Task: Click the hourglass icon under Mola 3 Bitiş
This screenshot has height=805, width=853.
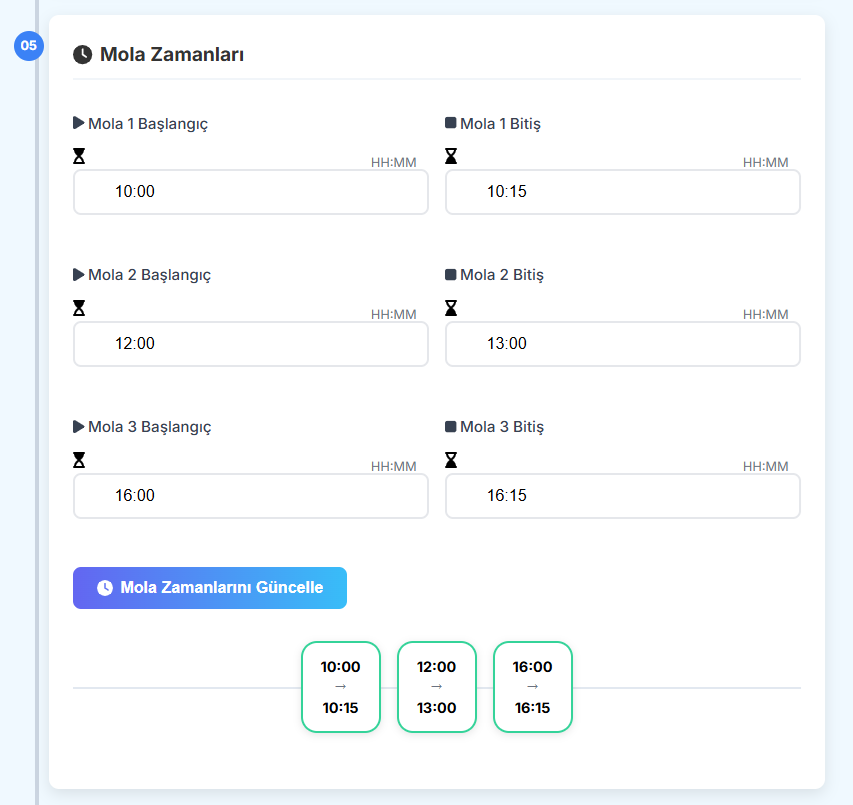Action: coord(451,460)
